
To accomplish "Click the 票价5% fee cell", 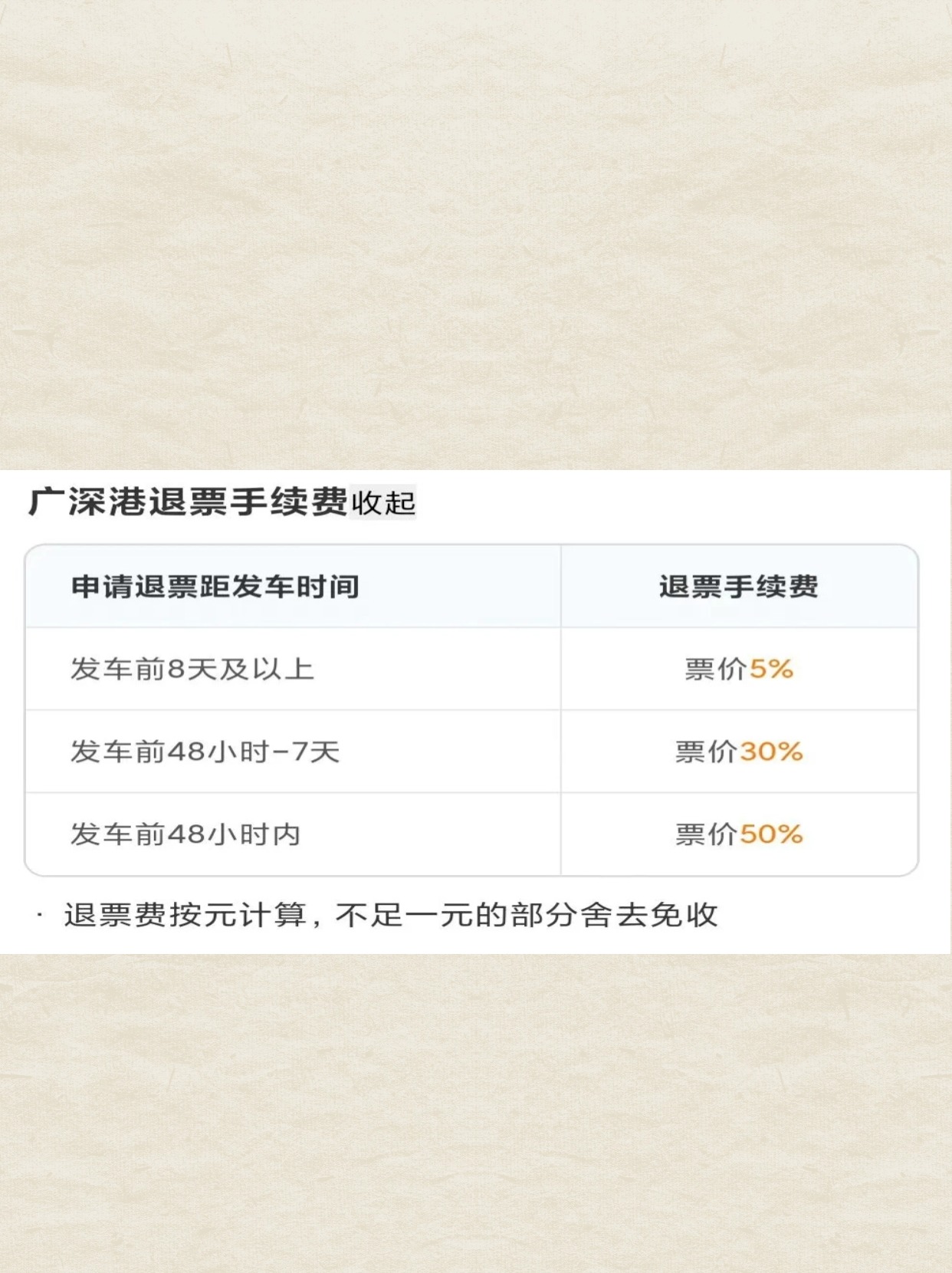I will coord(739,669).
